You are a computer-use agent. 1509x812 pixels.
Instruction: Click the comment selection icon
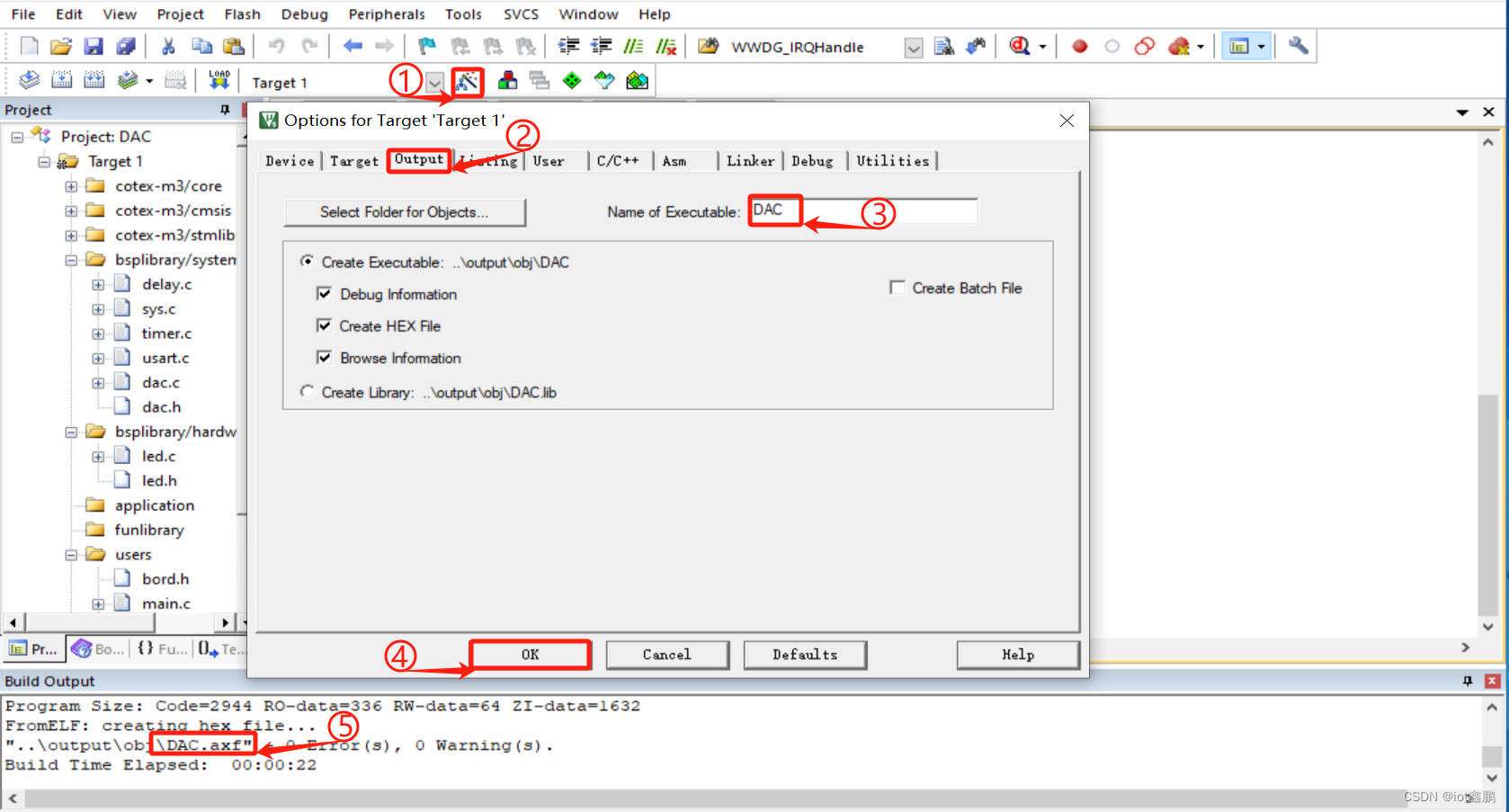[633, 46]
